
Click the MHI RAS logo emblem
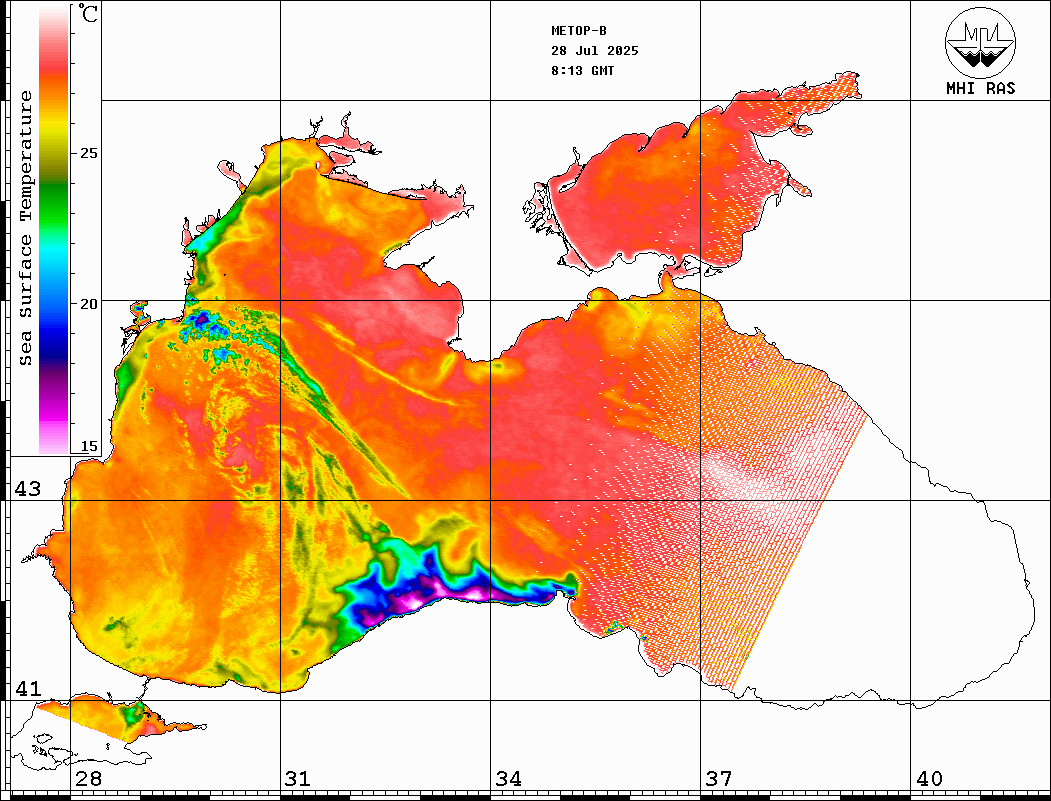pyautogui.click(x=980, y=42)
